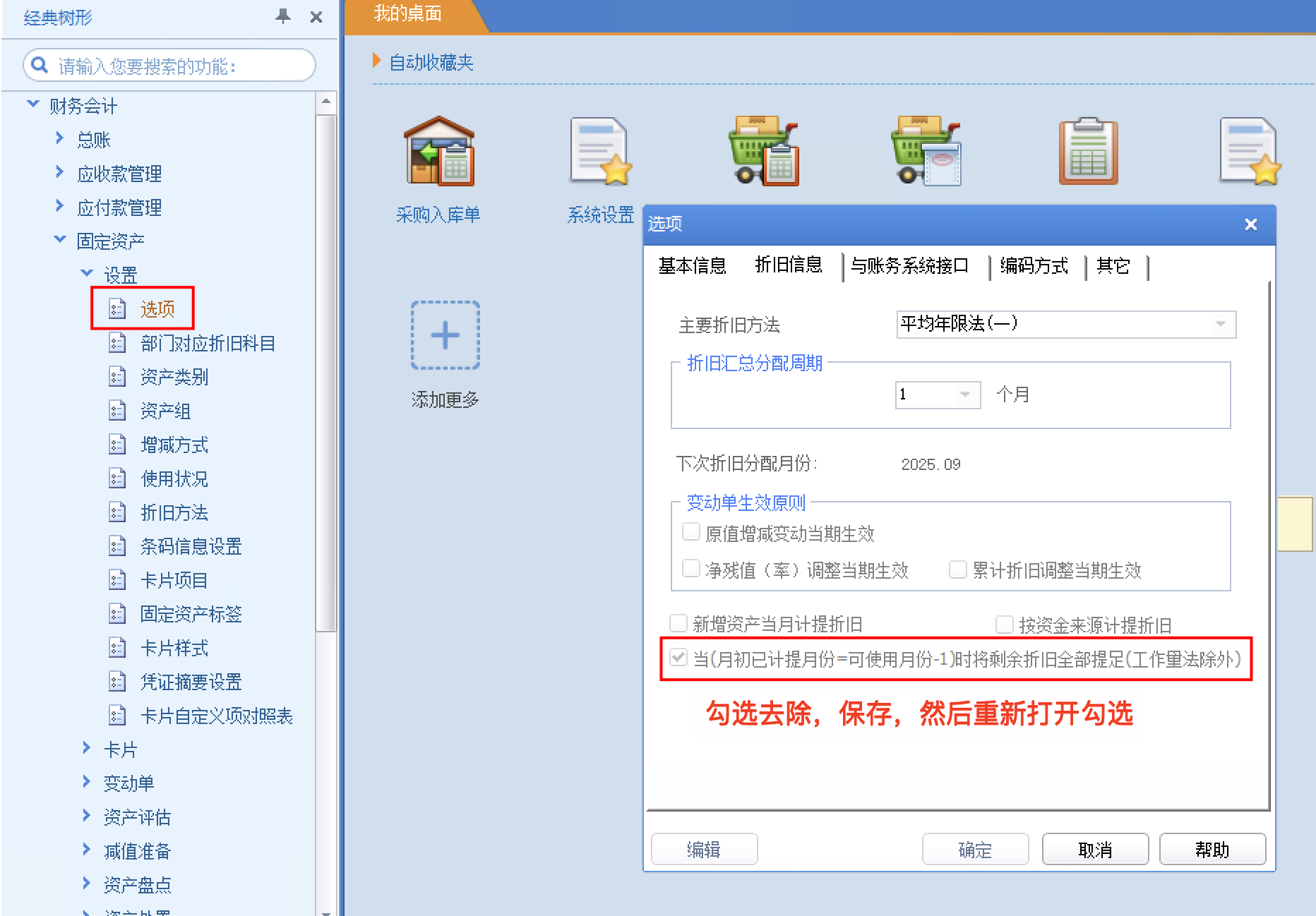Switch to the 其它 tab

click(x=1113, y=266)
